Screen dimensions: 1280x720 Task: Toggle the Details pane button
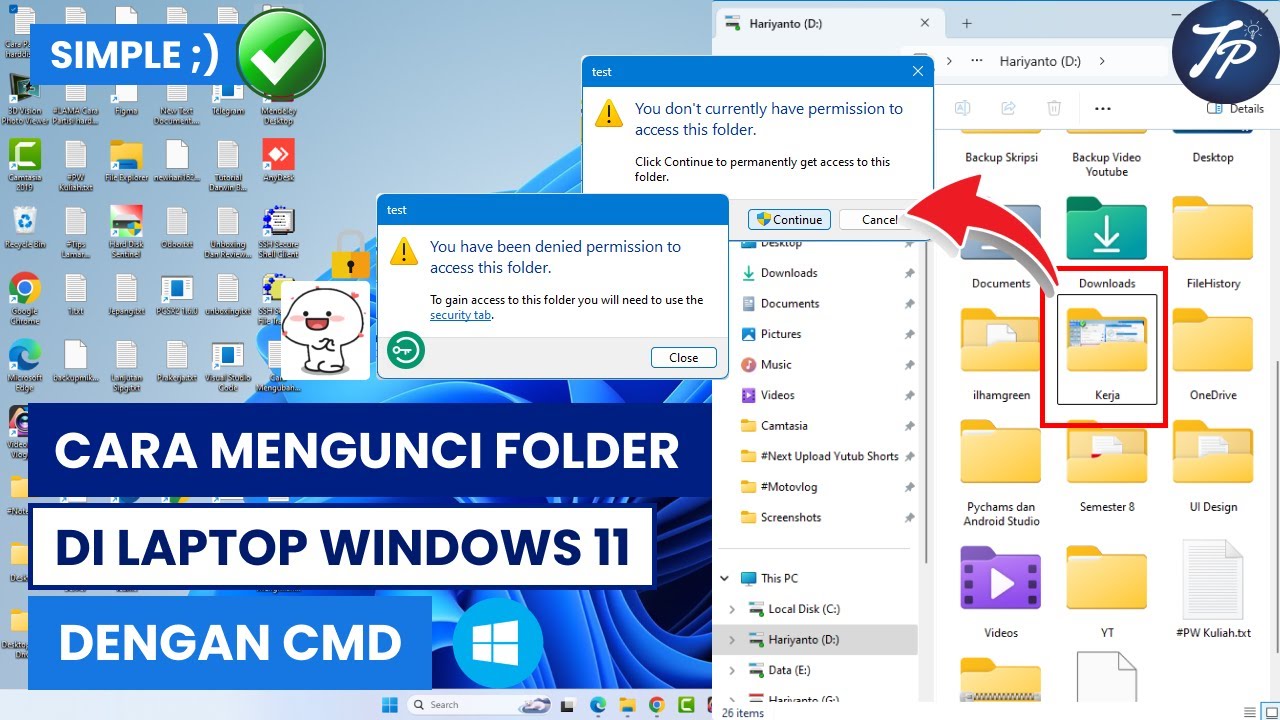click(1236, 108)
